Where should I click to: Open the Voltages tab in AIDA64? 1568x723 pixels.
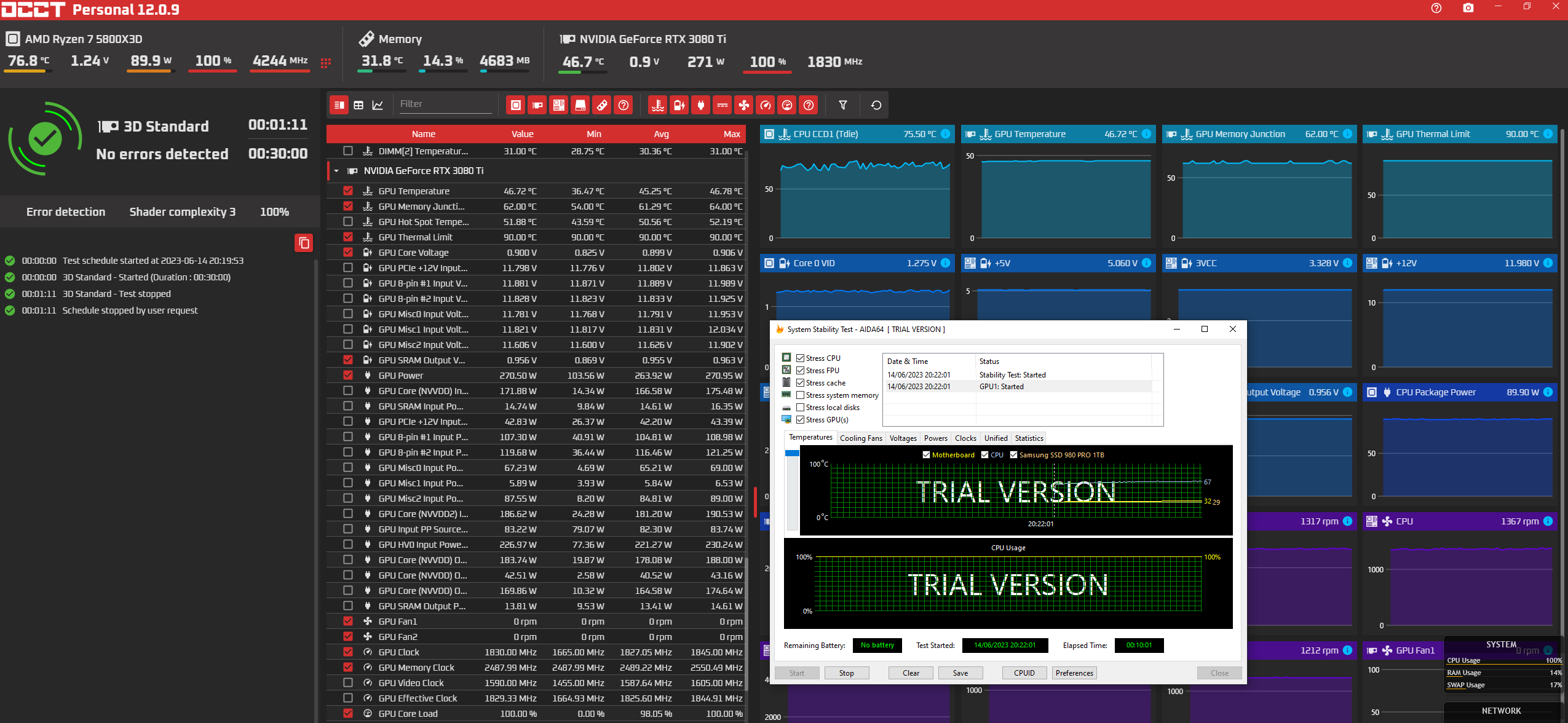click(903, 438)
